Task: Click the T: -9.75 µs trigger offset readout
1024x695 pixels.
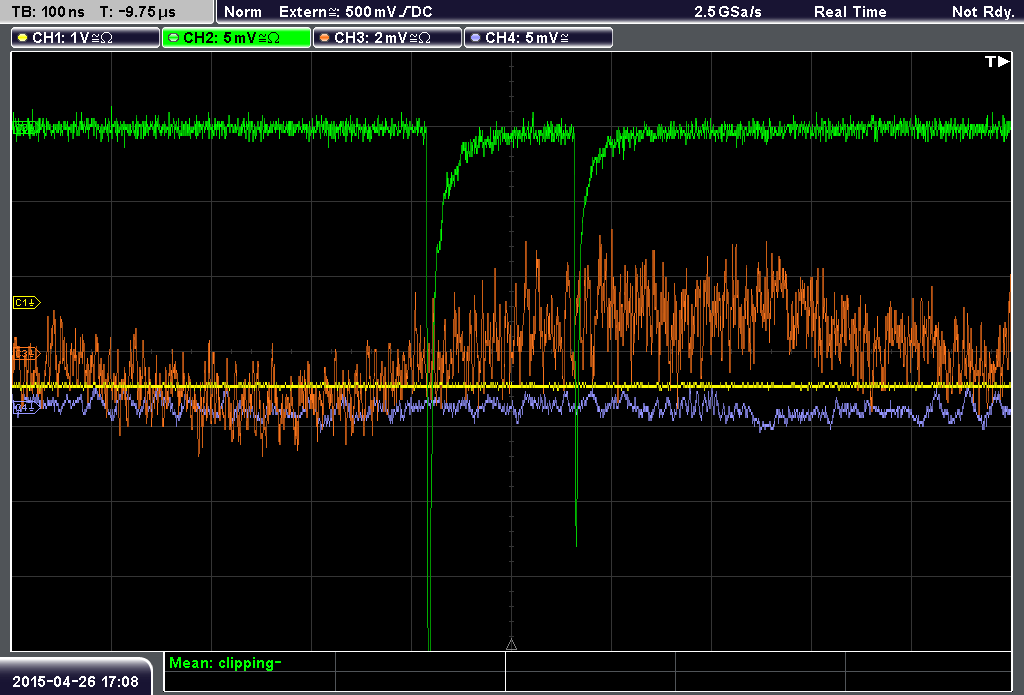Action: (x=138, y=12)
